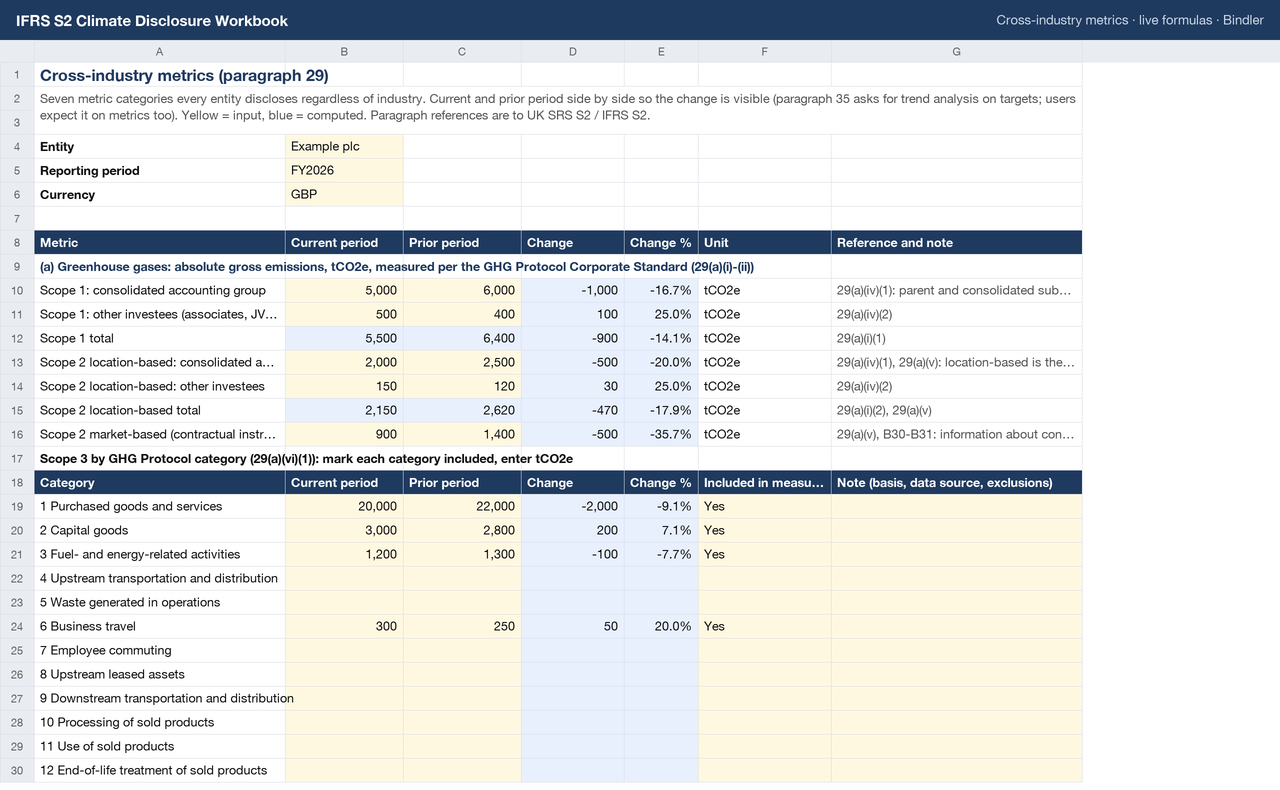Screen dimensions: 1280x790
Task: Select 'Scope 1: other investees' row label
Action: (160, 314)
